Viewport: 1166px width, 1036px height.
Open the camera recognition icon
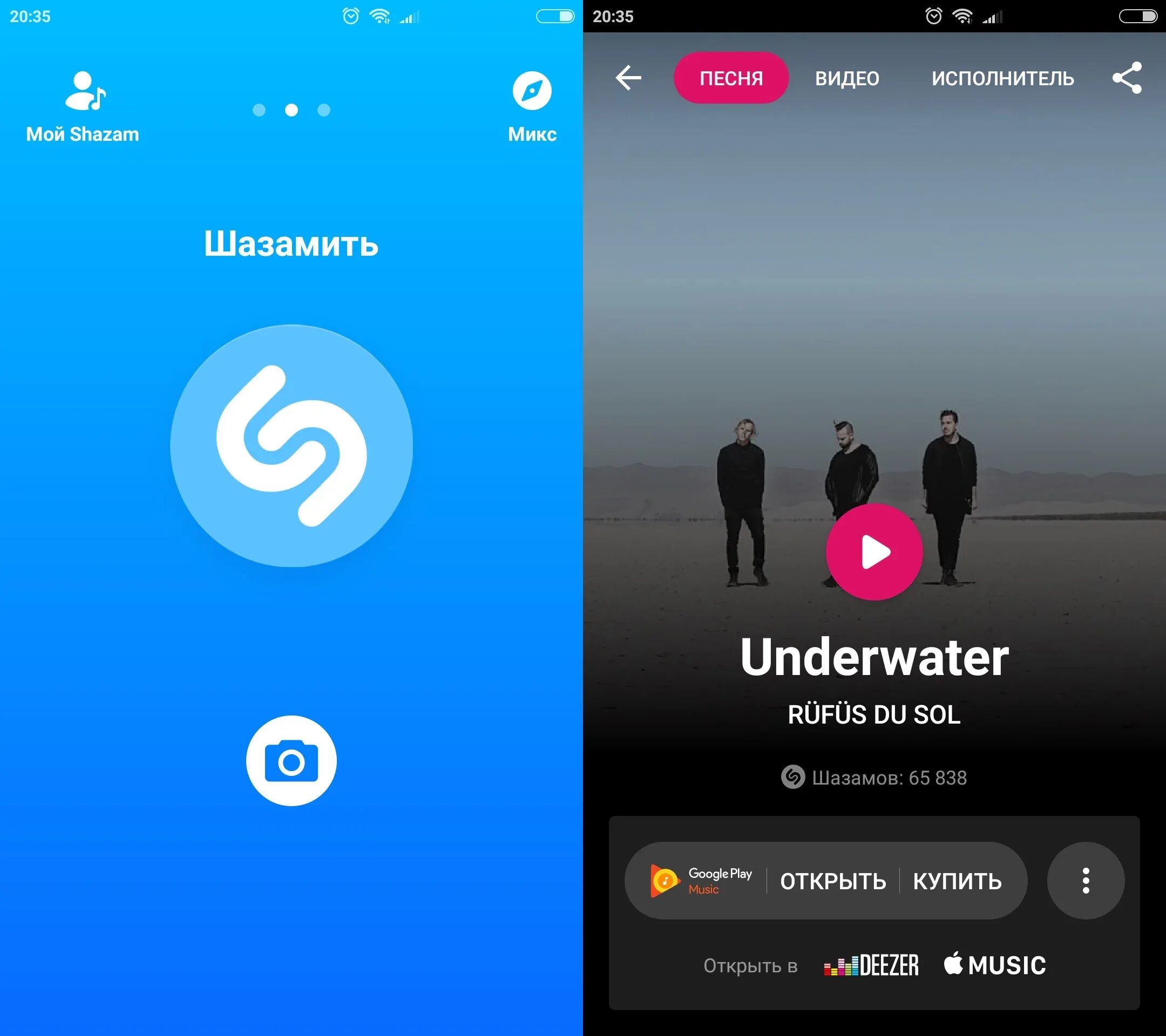pos(290,760)
